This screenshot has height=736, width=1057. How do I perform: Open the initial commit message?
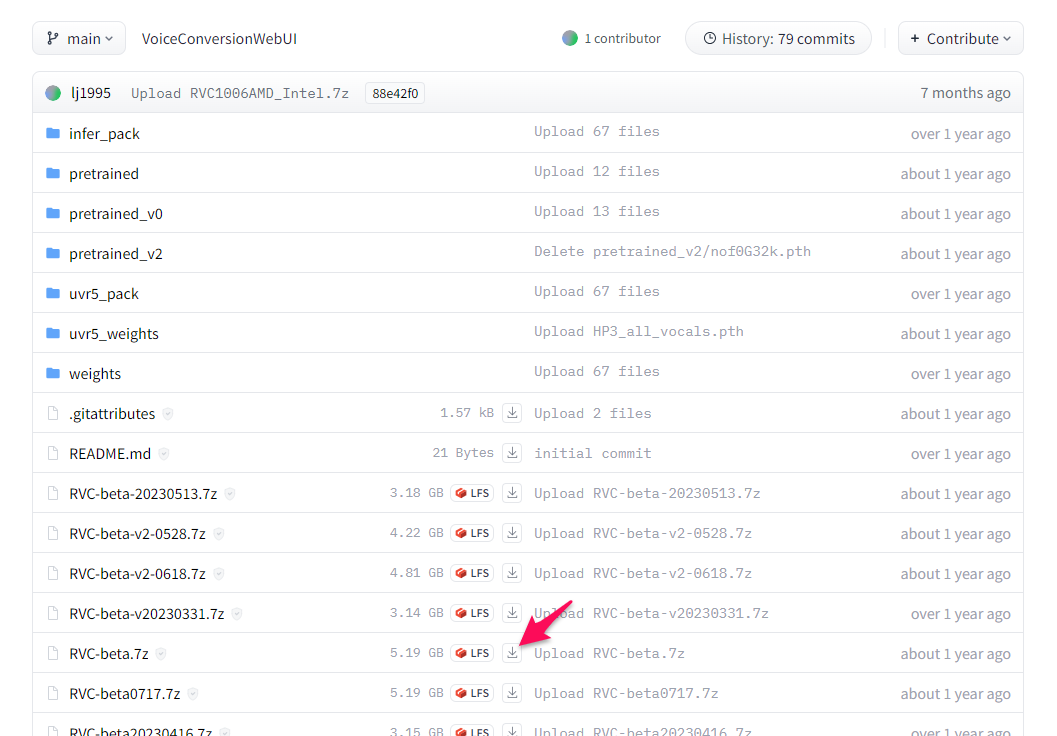(593, 454)
